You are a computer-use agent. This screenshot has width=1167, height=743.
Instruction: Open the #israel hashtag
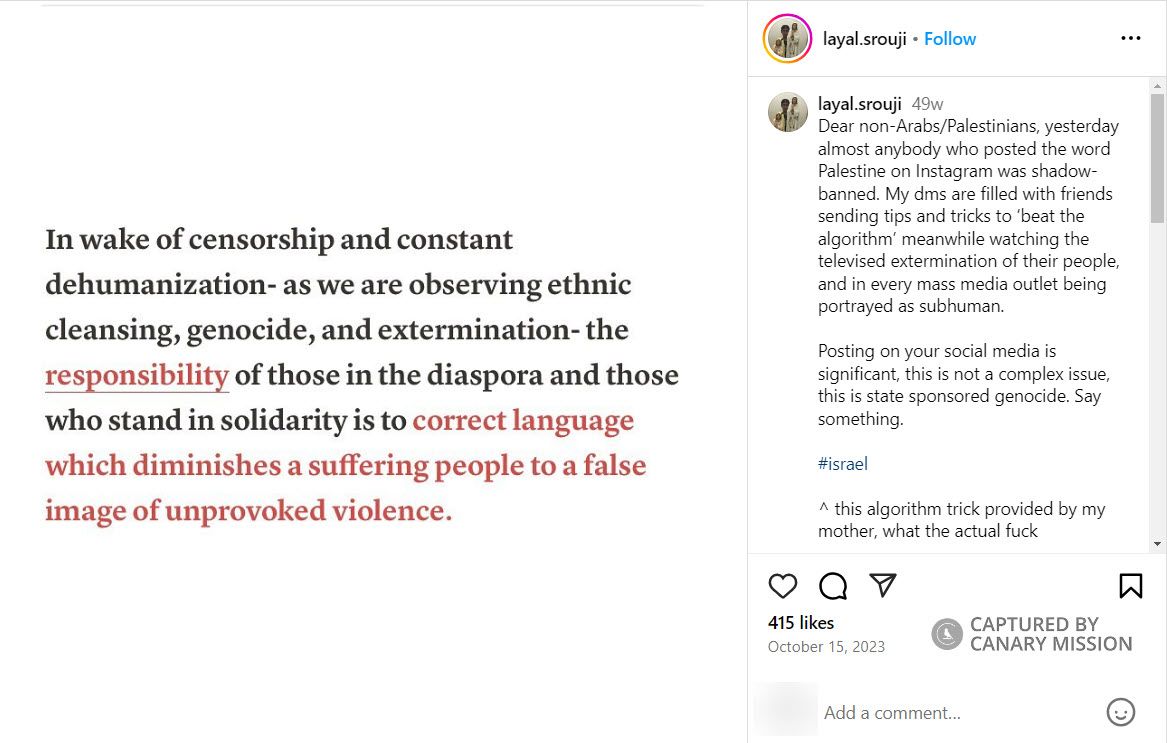[x=843, y=464]
